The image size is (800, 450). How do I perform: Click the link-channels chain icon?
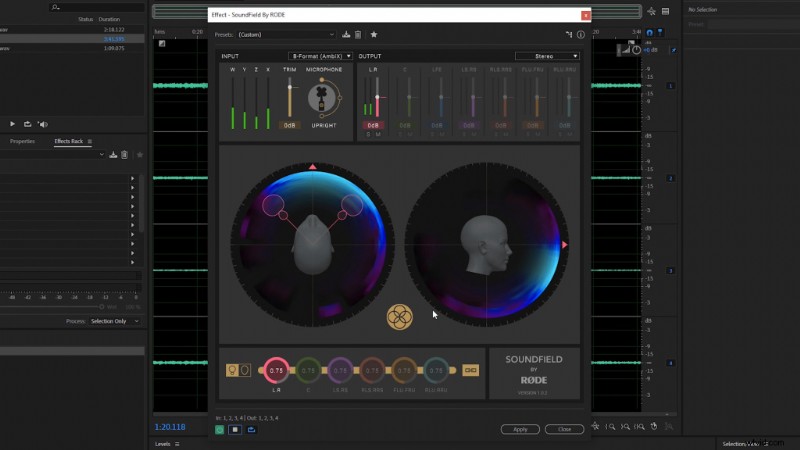[470, 370]
